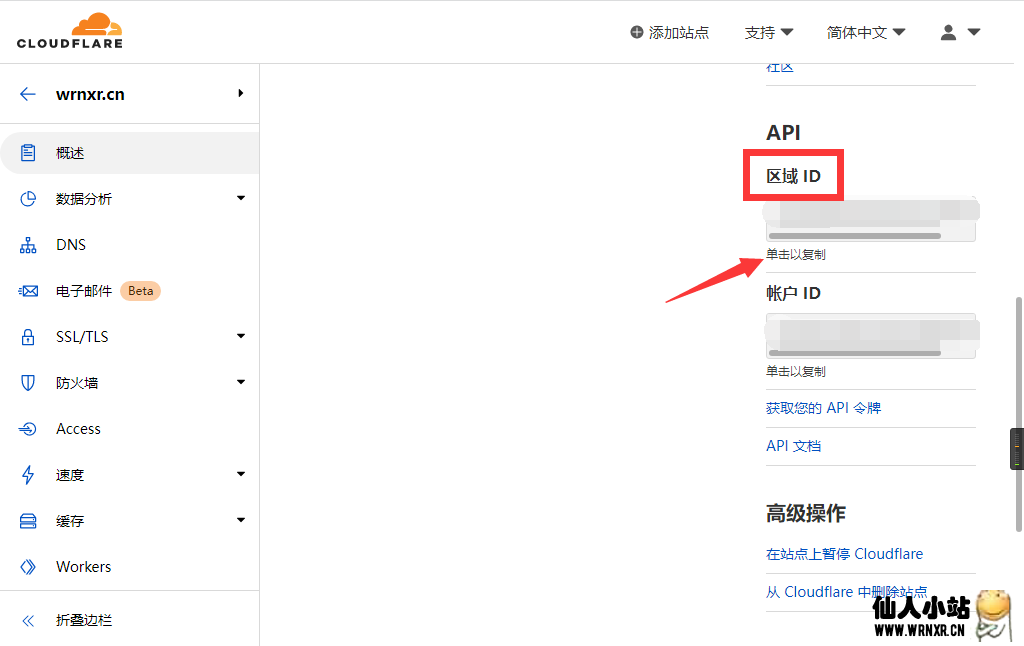Click the wrnxr.cn domain name
Image resolution: width=1024 pixels, height=646 pixels.
tap(90, 94)
